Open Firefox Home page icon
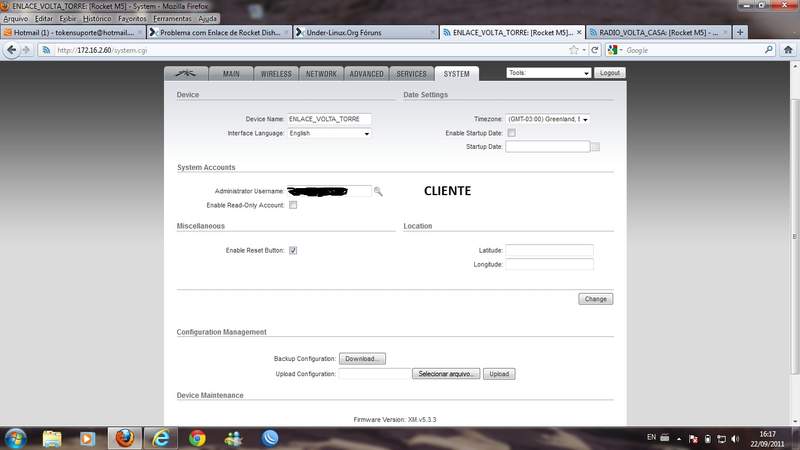The width and height of the screenshot is (800, 450). 788,50
